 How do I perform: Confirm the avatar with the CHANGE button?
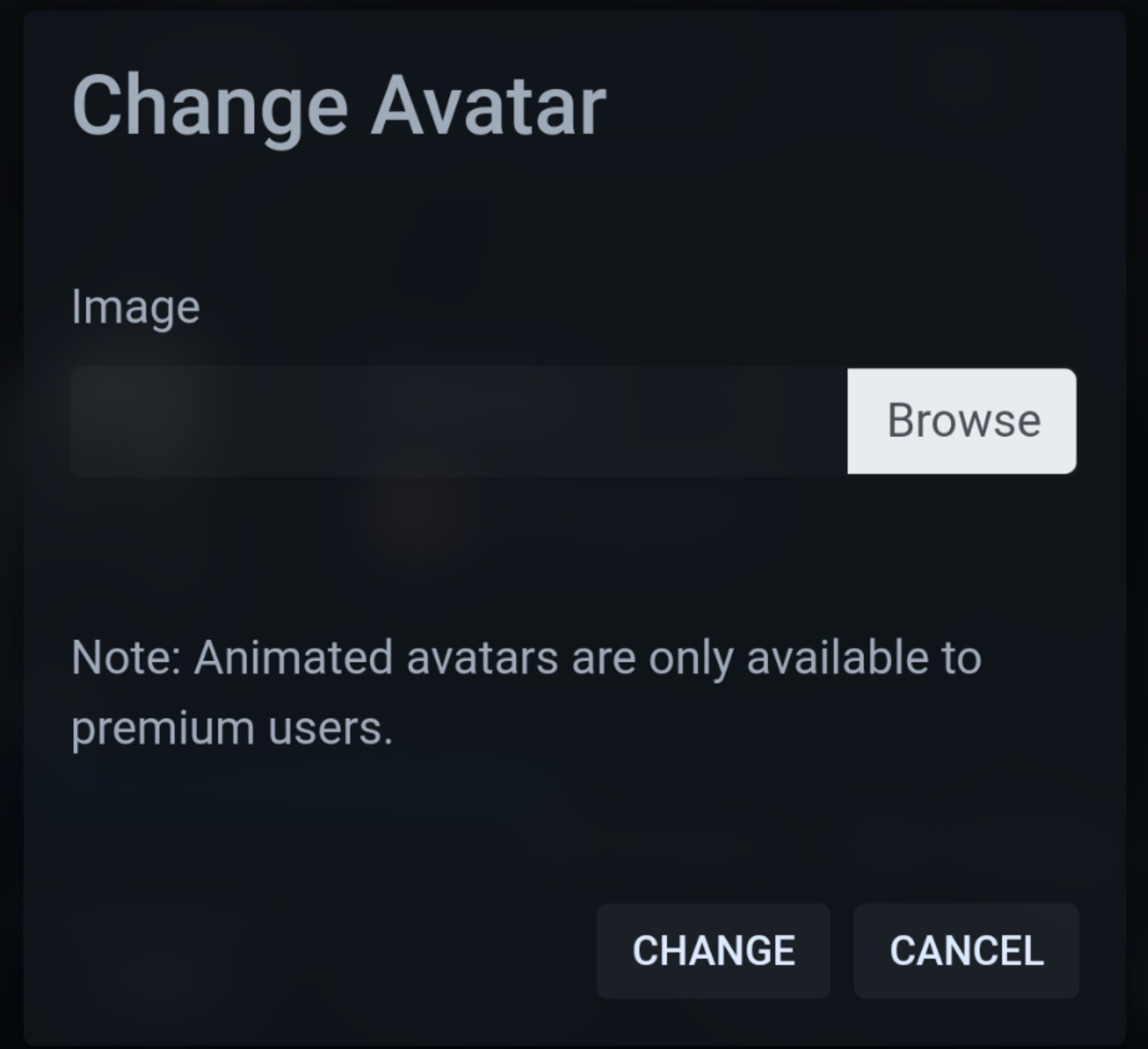(x=714, y=950)
